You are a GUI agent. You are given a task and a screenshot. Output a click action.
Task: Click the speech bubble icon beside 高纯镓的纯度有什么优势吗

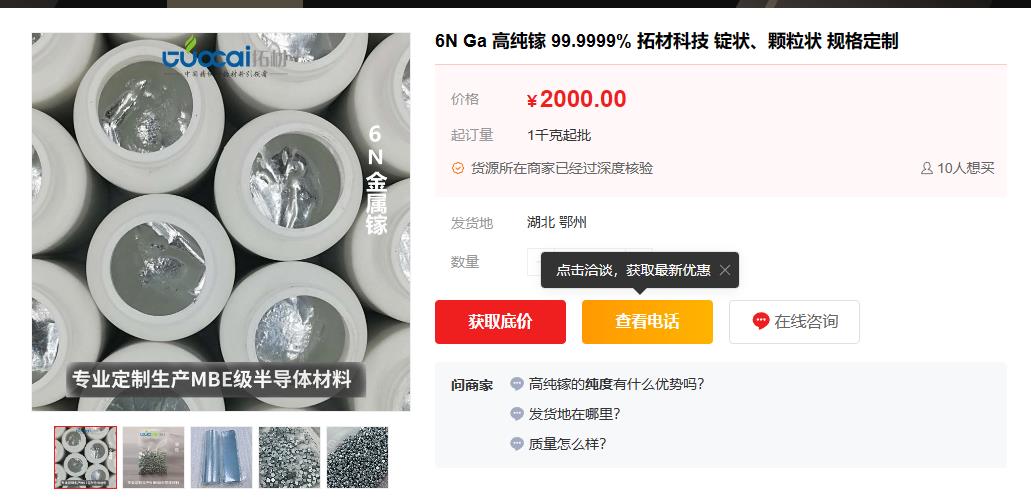click(517, 384)
